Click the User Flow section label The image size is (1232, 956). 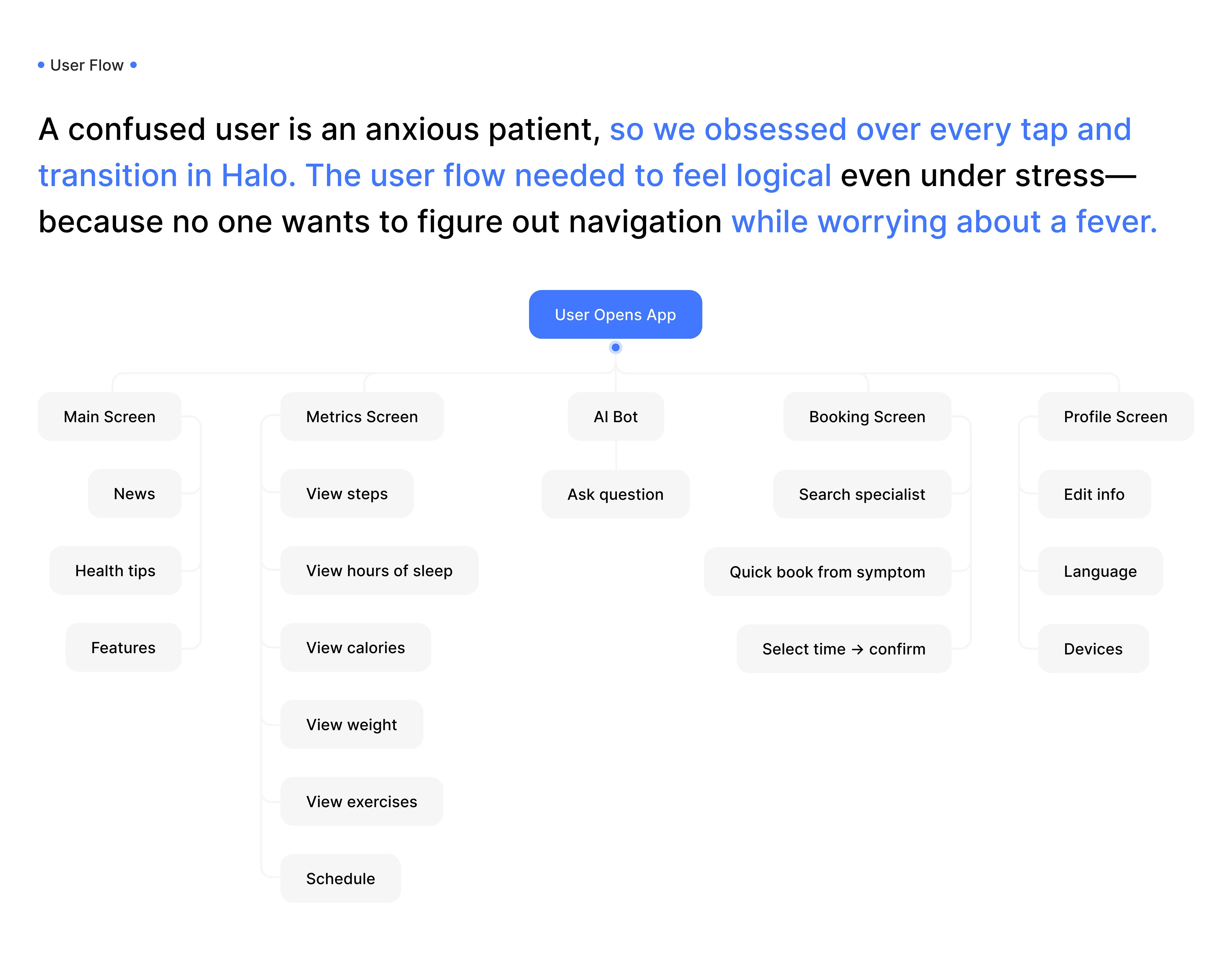pyautogui.click(x=87, y=65)
